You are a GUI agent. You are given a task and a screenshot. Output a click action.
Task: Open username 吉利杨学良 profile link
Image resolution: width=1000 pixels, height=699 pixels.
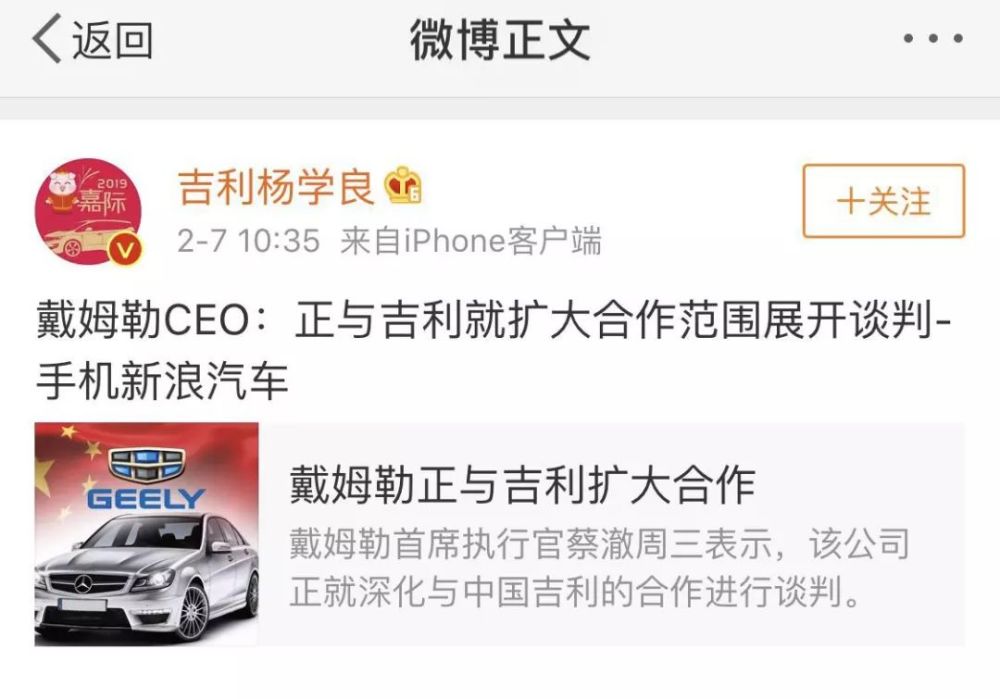click(x=276, y=188)
